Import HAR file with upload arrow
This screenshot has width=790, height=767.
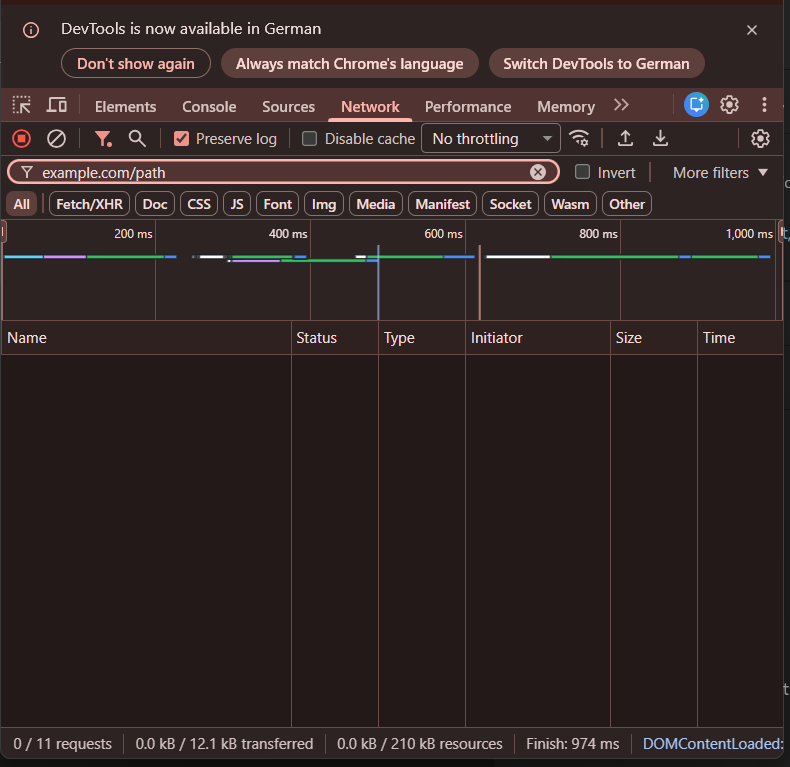pyautogui.click(x=625, y=139)
